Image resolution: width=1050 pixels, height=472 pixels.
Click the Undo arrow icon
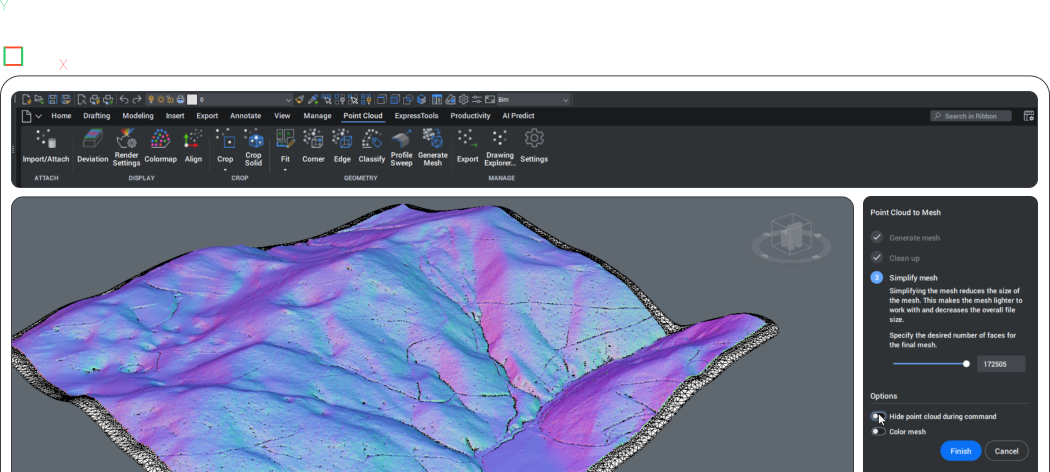click(124, 100)
